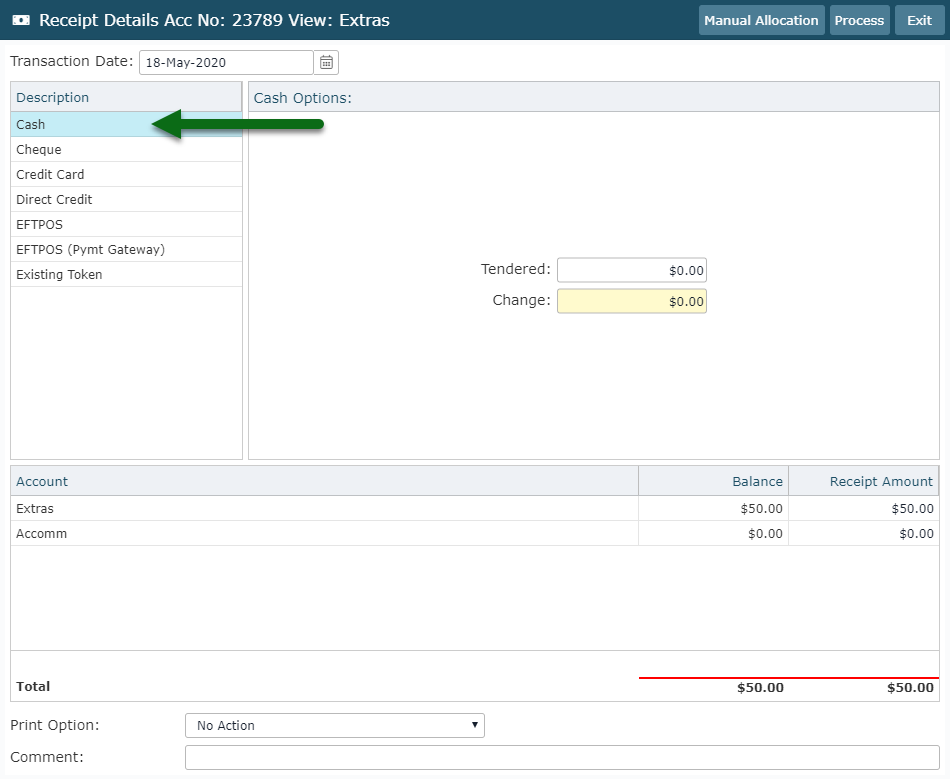Screen dimensions: 950x779
Task: Click the Transaction Date field
Action: click(226, 62)
